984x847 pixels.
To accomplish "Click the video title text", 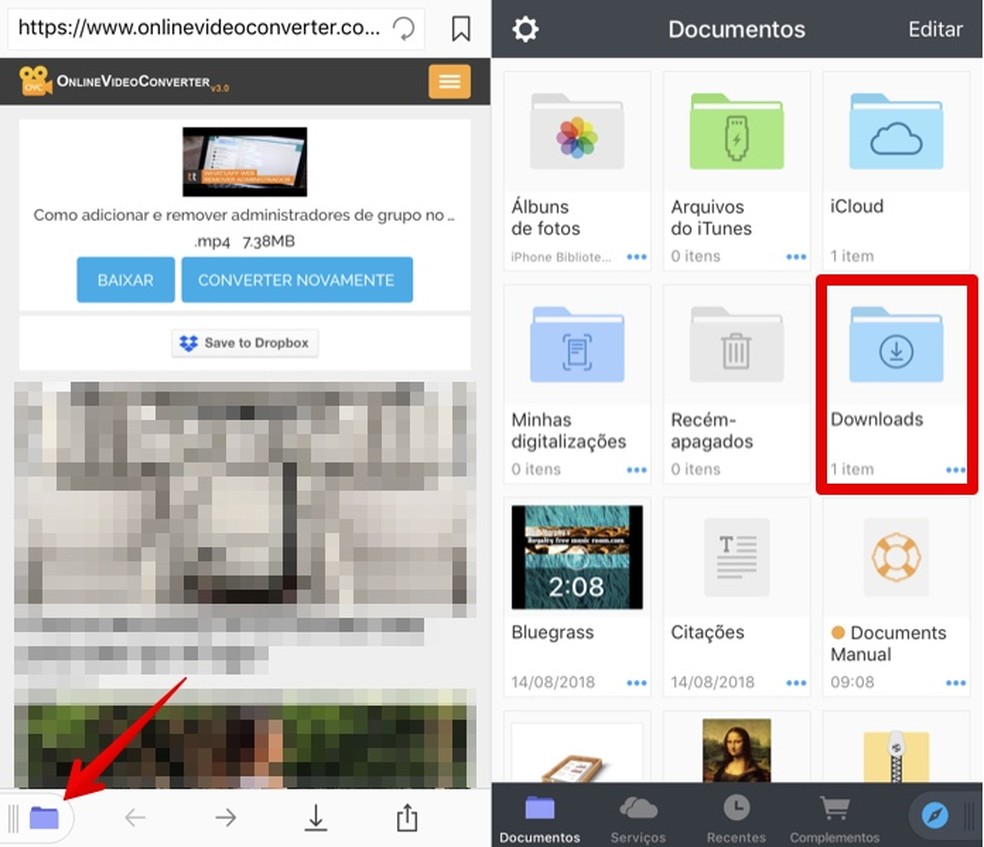I will tap(244, 215).
